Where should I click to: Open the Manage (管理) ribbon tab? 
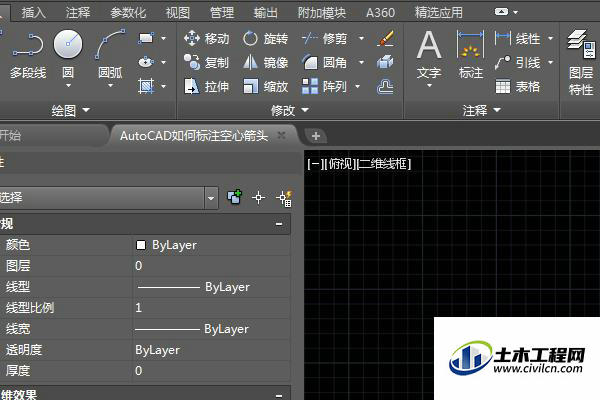[x=222, y=13]
